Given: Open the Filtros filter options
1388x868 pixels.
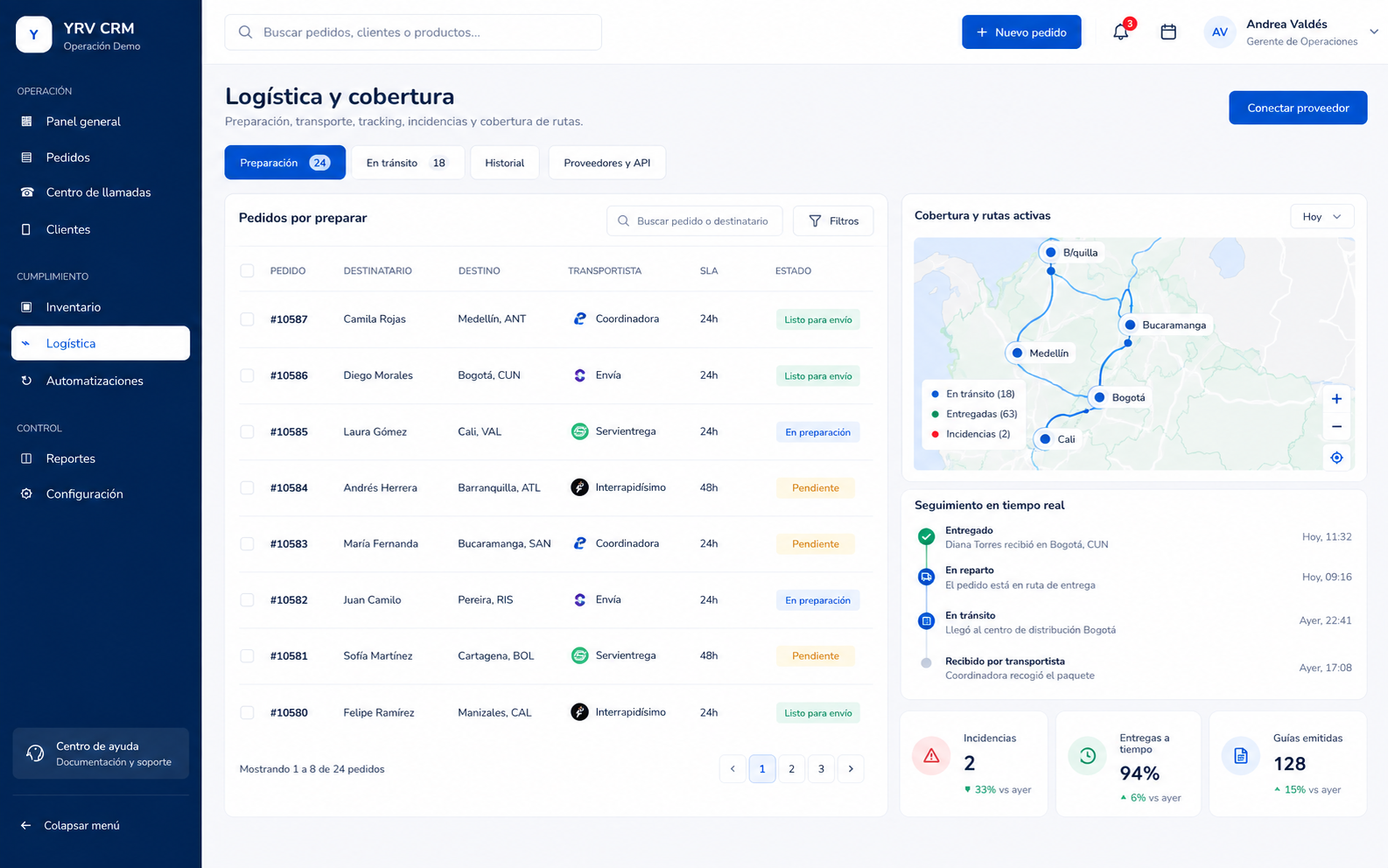Looking at the screenshot, I should [x=833, y=220].
